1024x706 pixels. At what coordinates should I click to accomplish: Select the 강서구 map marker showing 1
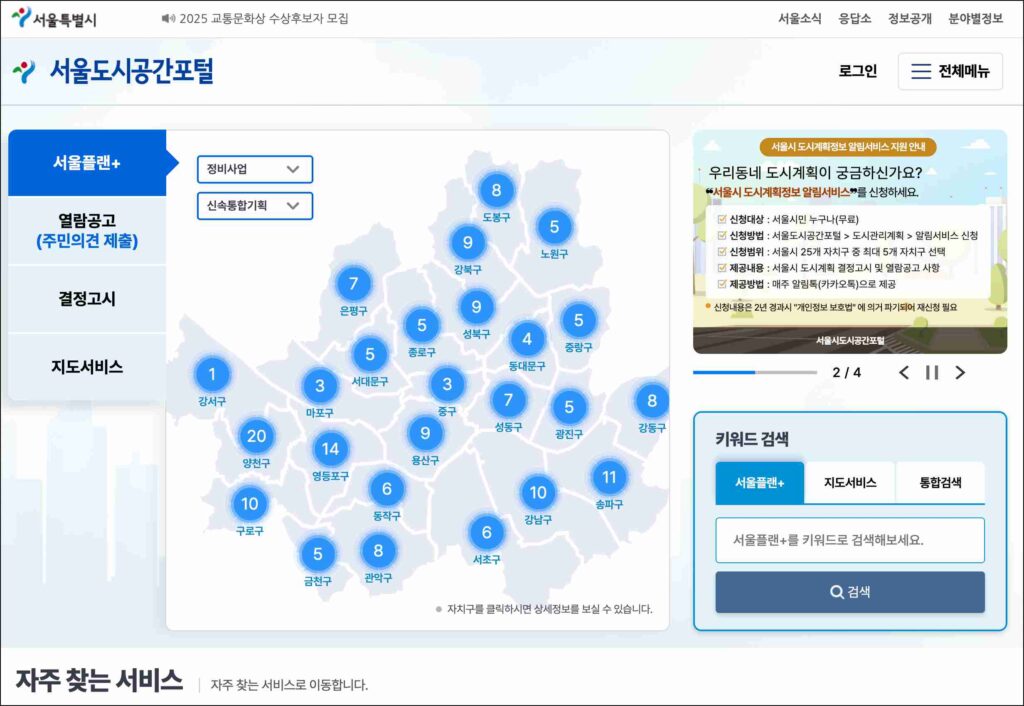coord(212,374)
